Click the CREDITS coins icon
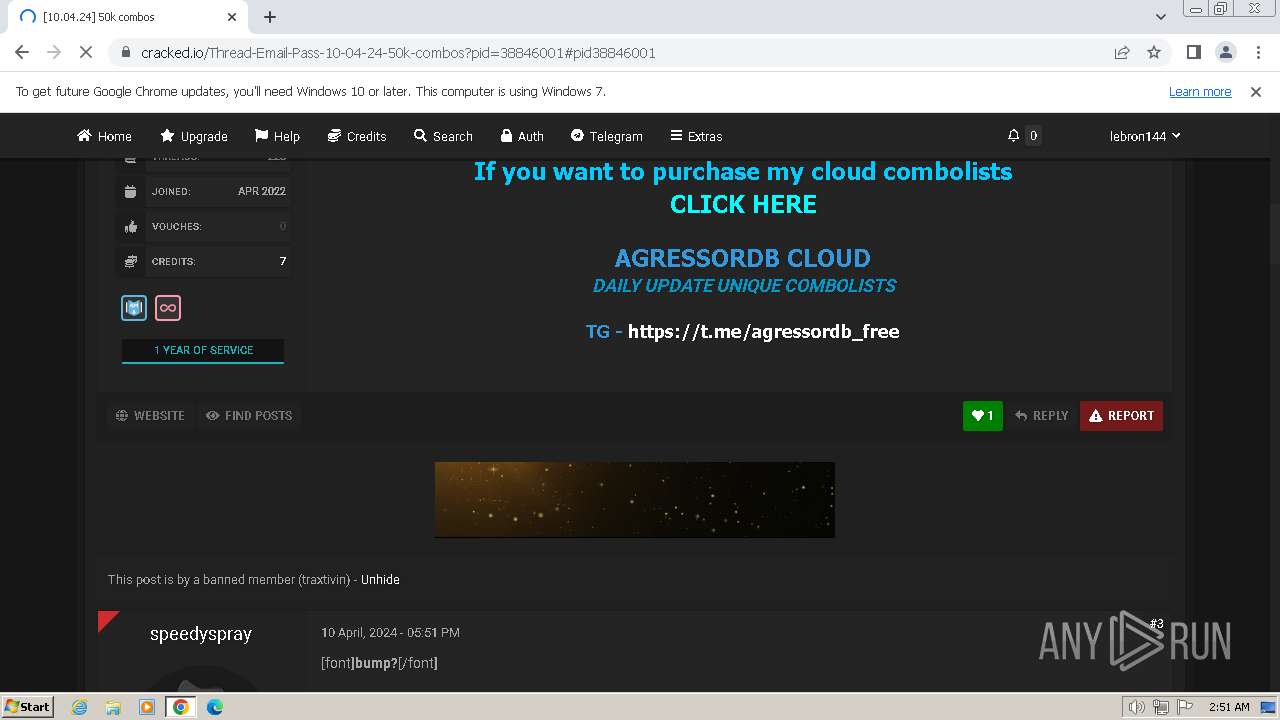The width and height of the screenshot is (1280, 720). [x=131, y=261]
